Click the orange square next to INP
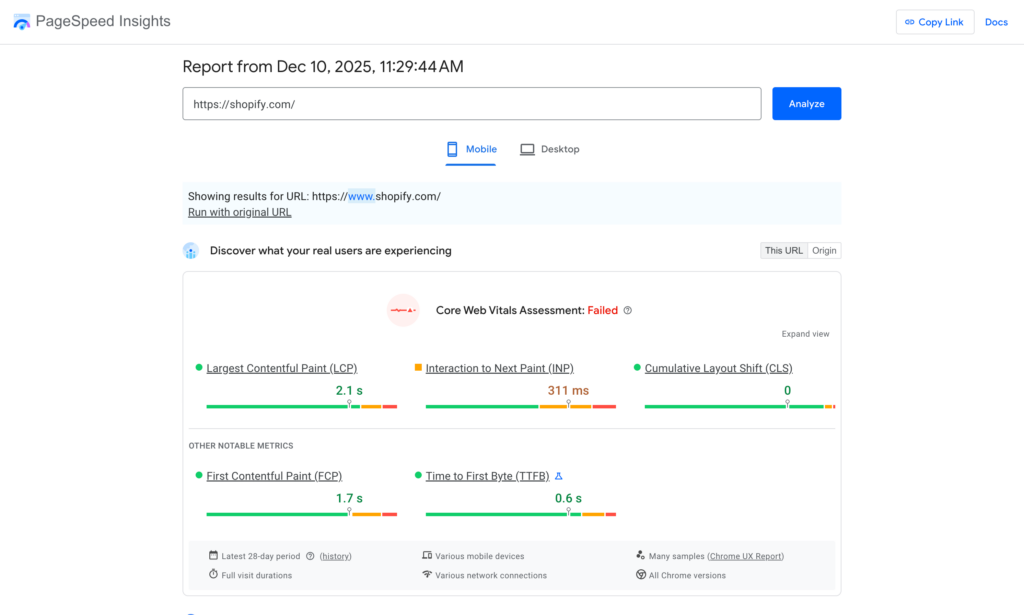Viewport: 1024px width, 615px height. pos(418,368)
